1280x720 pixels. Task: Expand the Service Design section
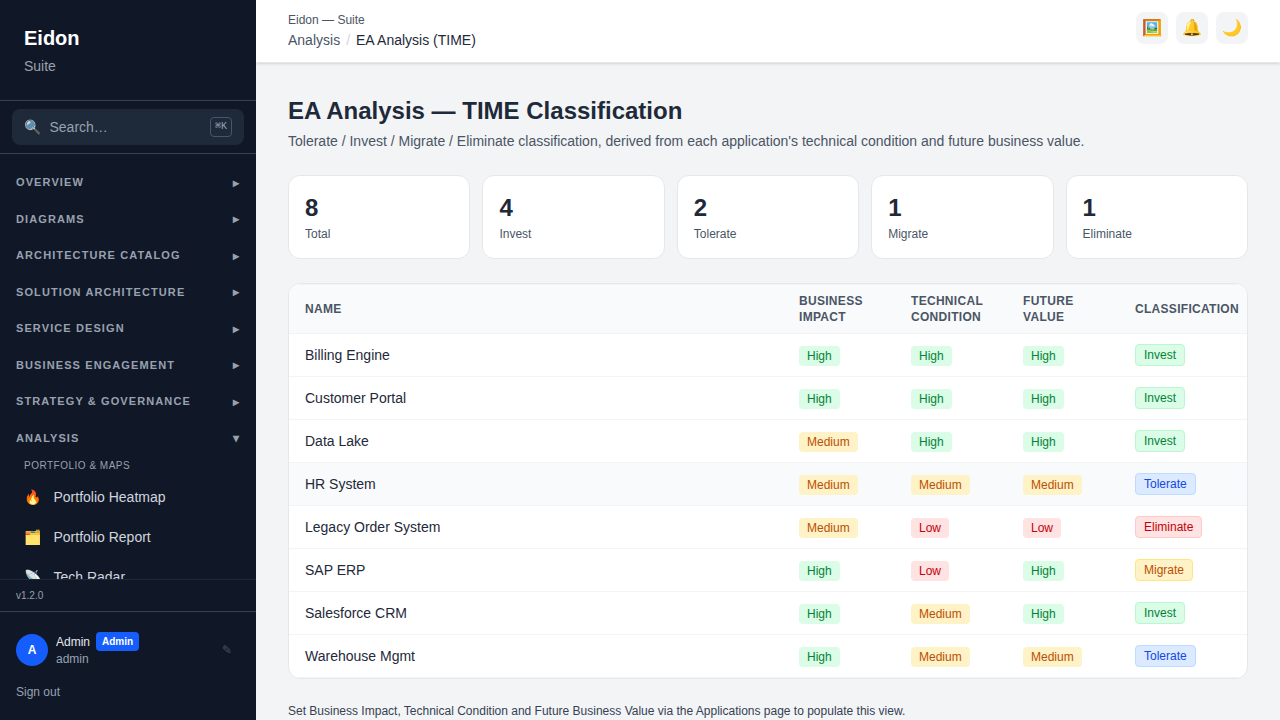tap(128, 328)
